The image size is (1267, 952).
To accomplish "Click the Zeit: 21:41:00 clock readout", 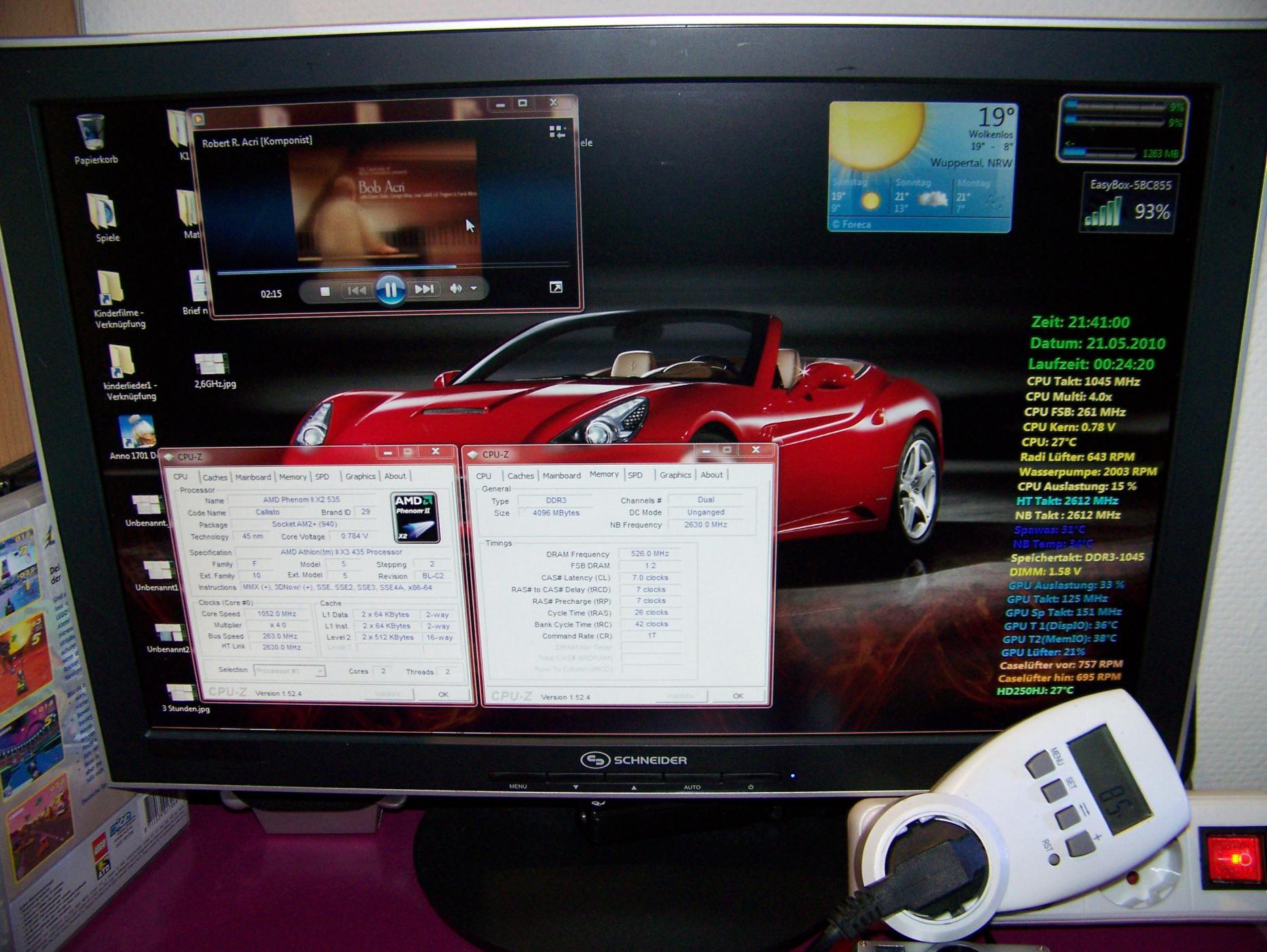I will [x=1080, y=322].
